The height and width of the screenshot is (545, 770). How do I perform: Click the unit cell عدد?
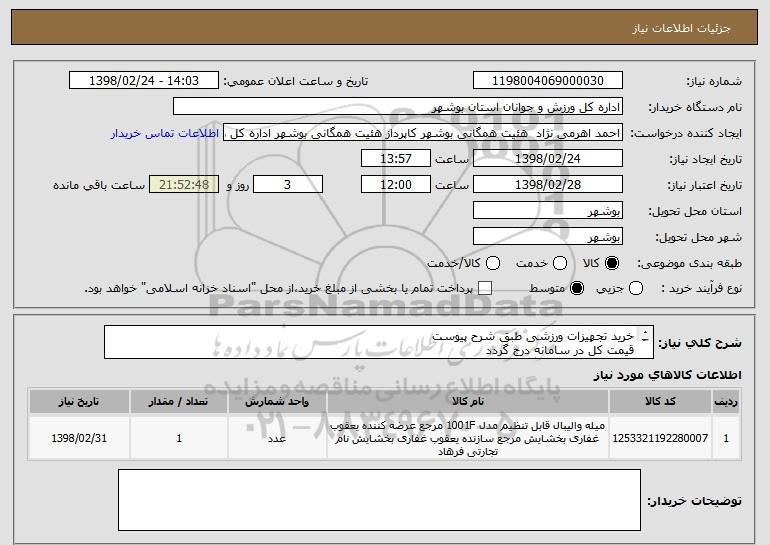point(277,438)
